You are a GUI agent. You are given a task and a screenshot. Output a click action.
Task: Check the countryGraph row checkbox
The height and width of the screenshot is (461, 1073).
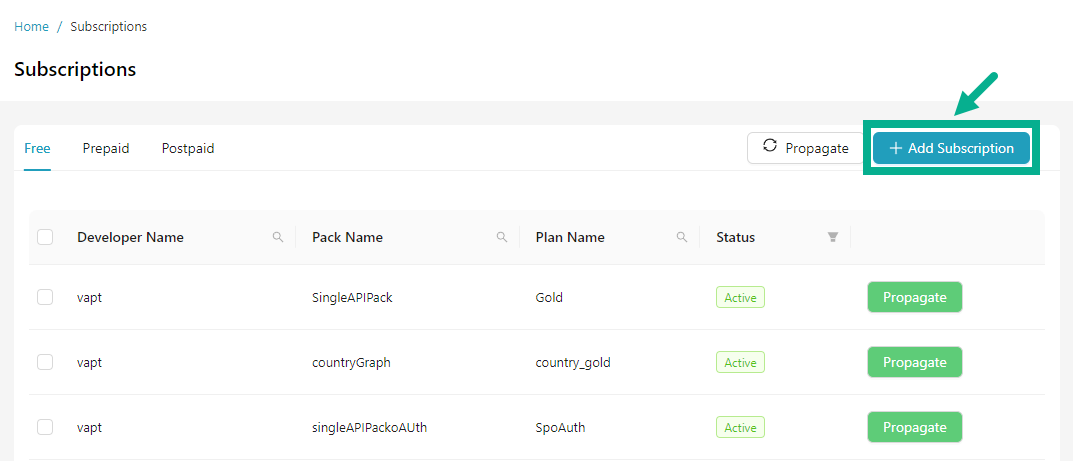(45, 362)
